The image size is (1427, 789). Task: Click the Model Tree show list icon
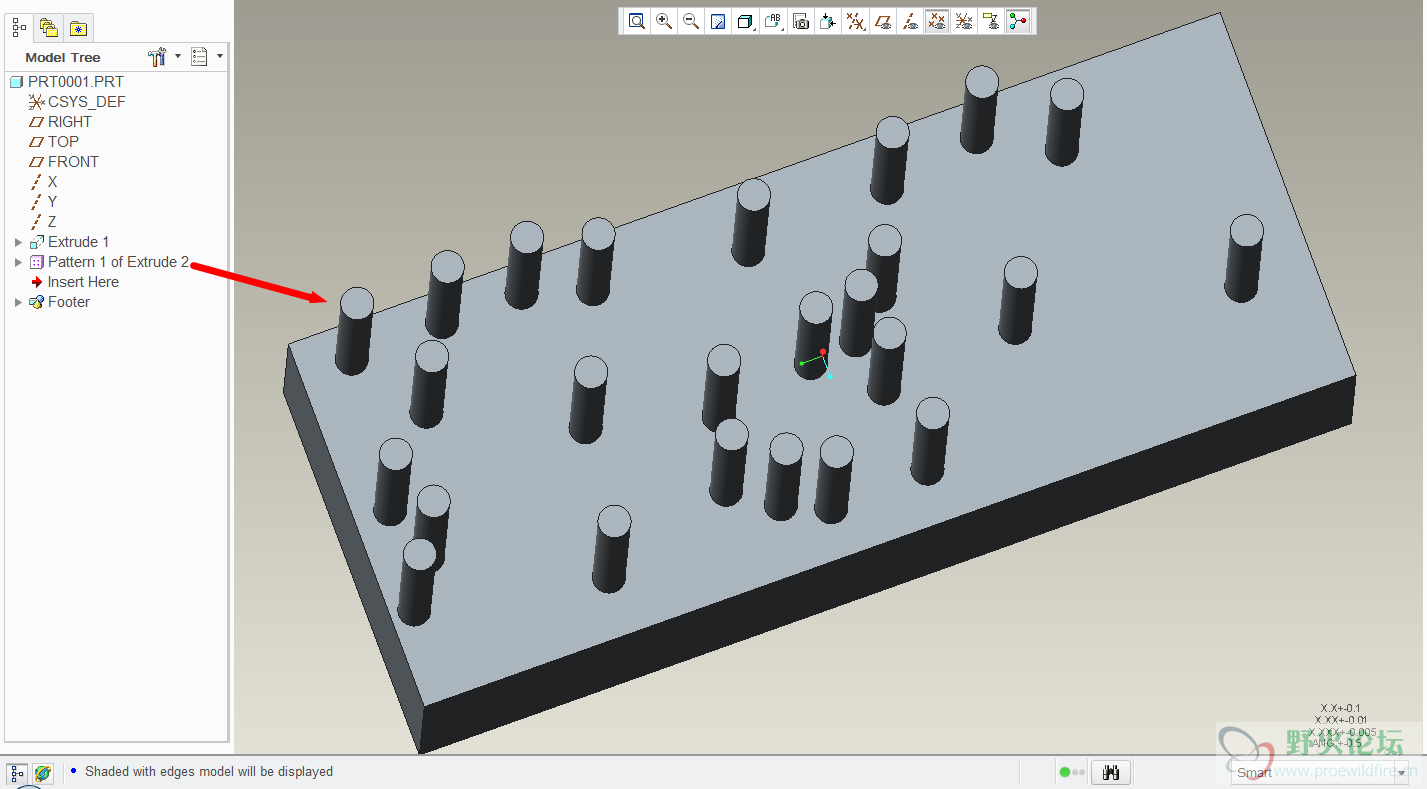point(199,57)
